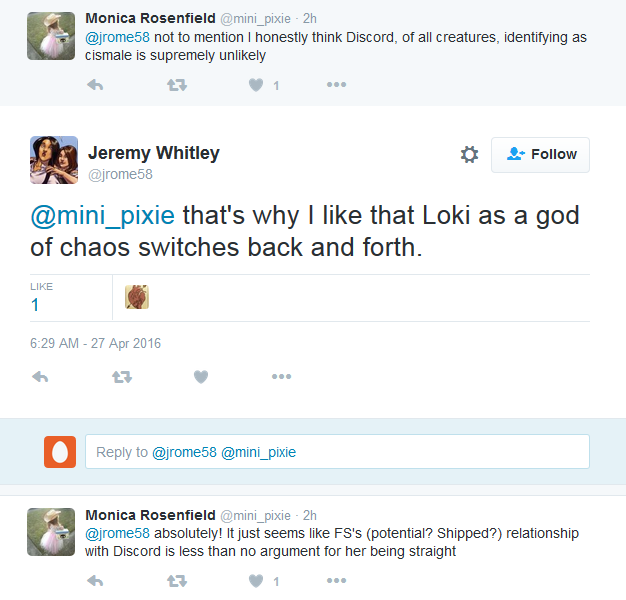Reply to Monica's top tweet about Discord
This screenshot has width=626, height=600.
(96, 85)
